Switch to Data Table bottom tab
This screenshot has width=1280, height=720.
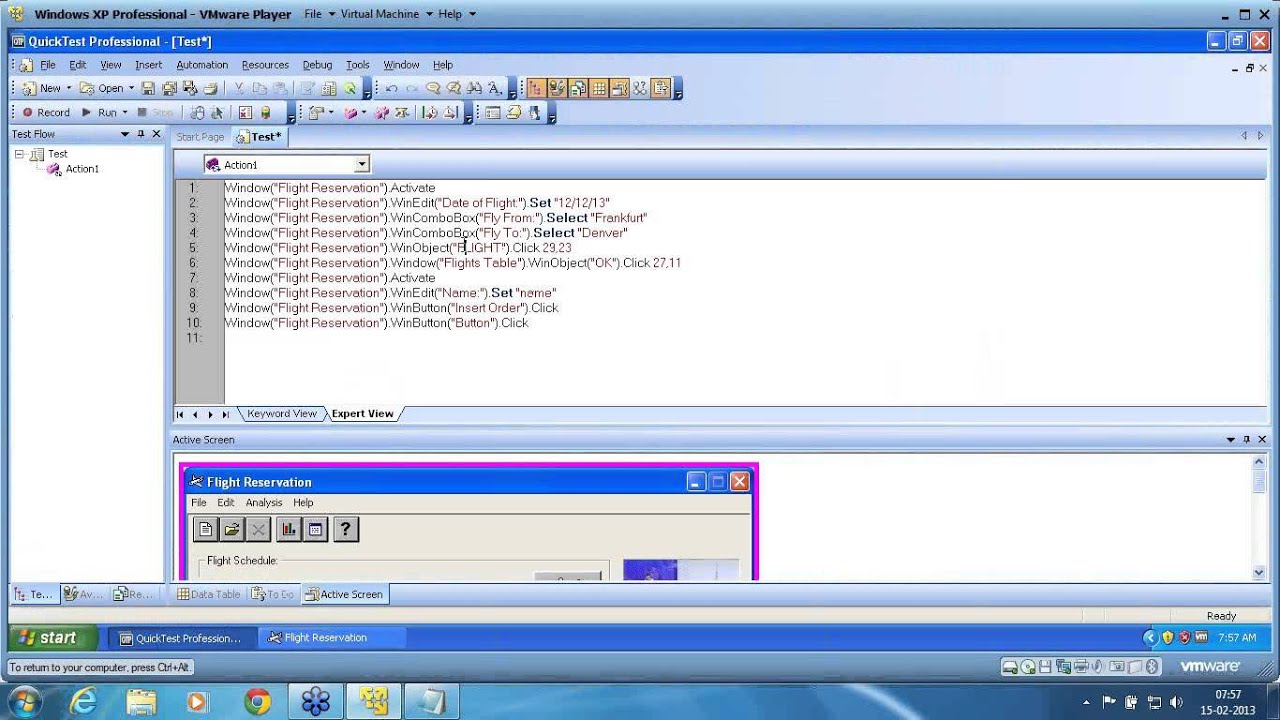pyautogui.click(x=208, y=594)
